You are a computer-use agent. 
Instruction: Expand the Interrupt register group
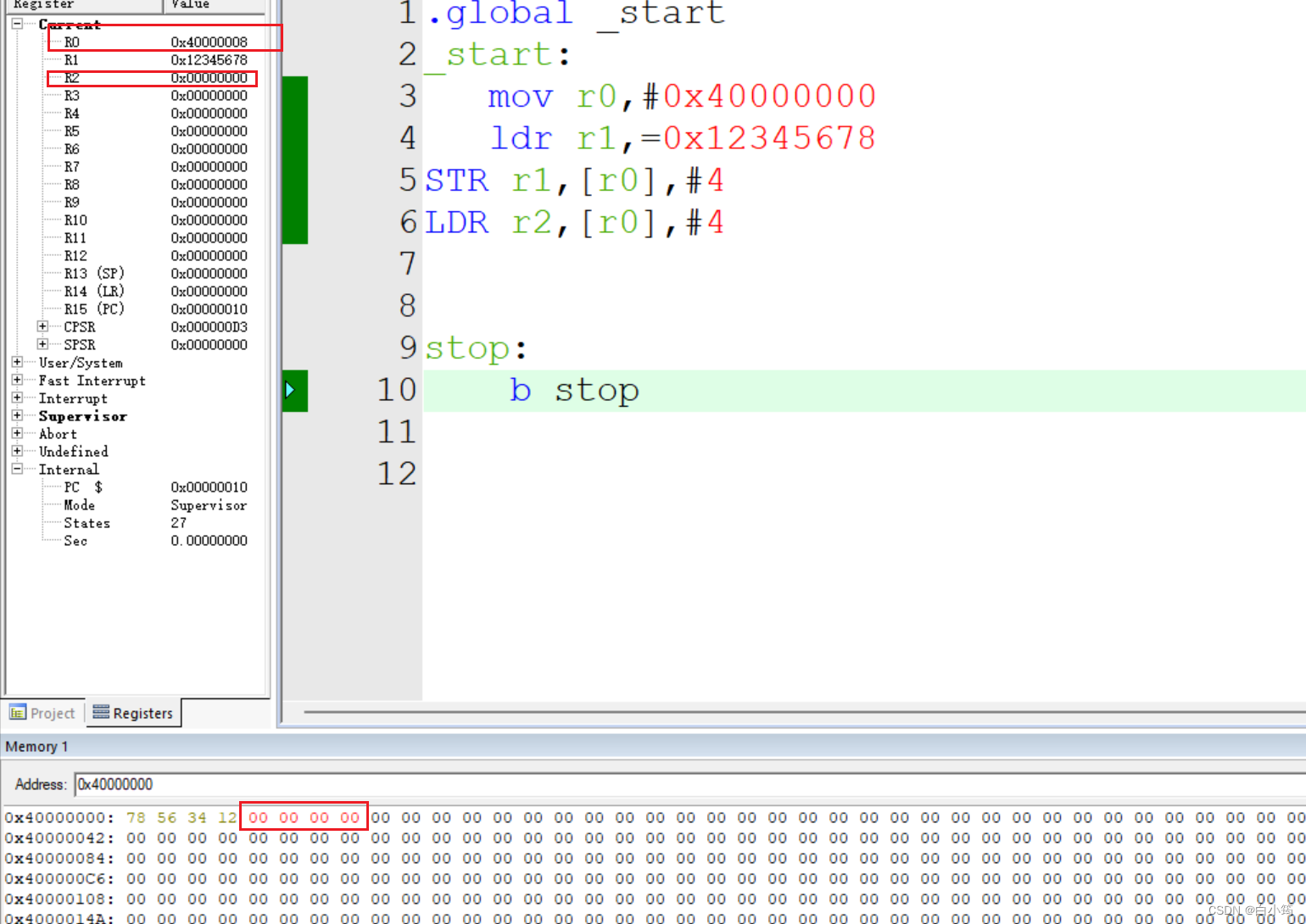point(17,398)
